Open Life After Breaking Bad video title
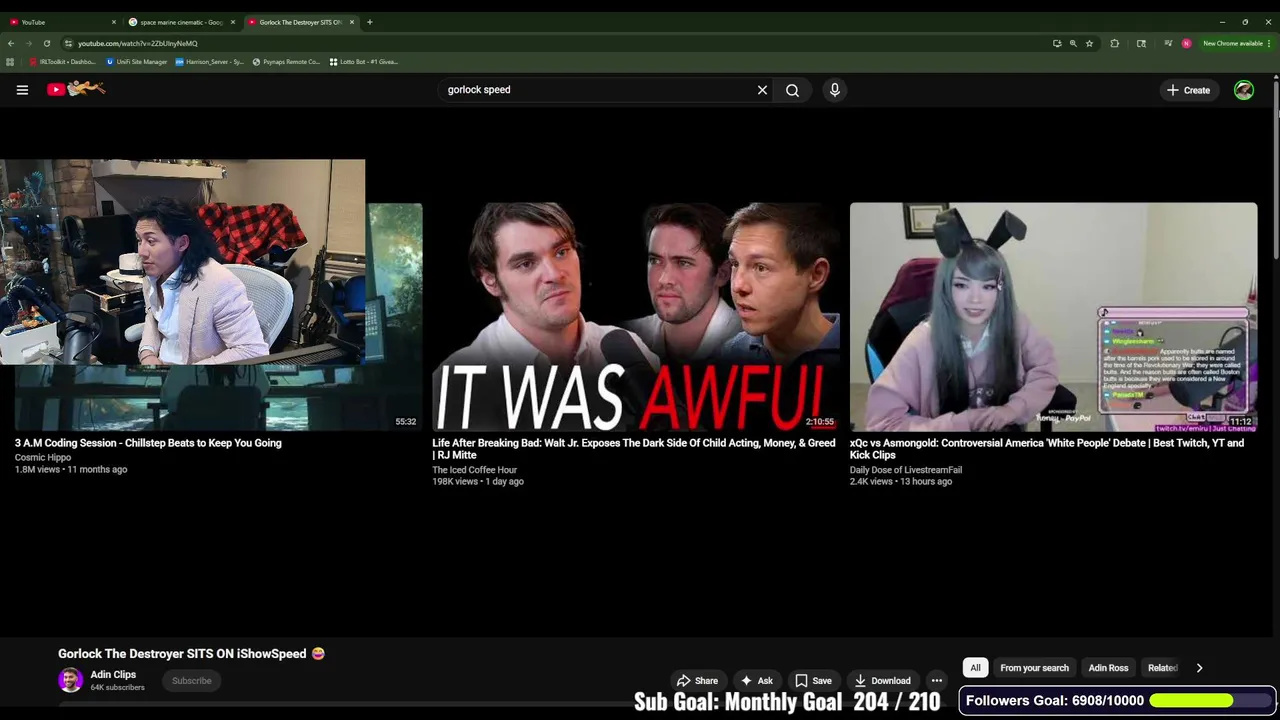The height and width of the screenshot is (720, 1280). click(634, 449)
